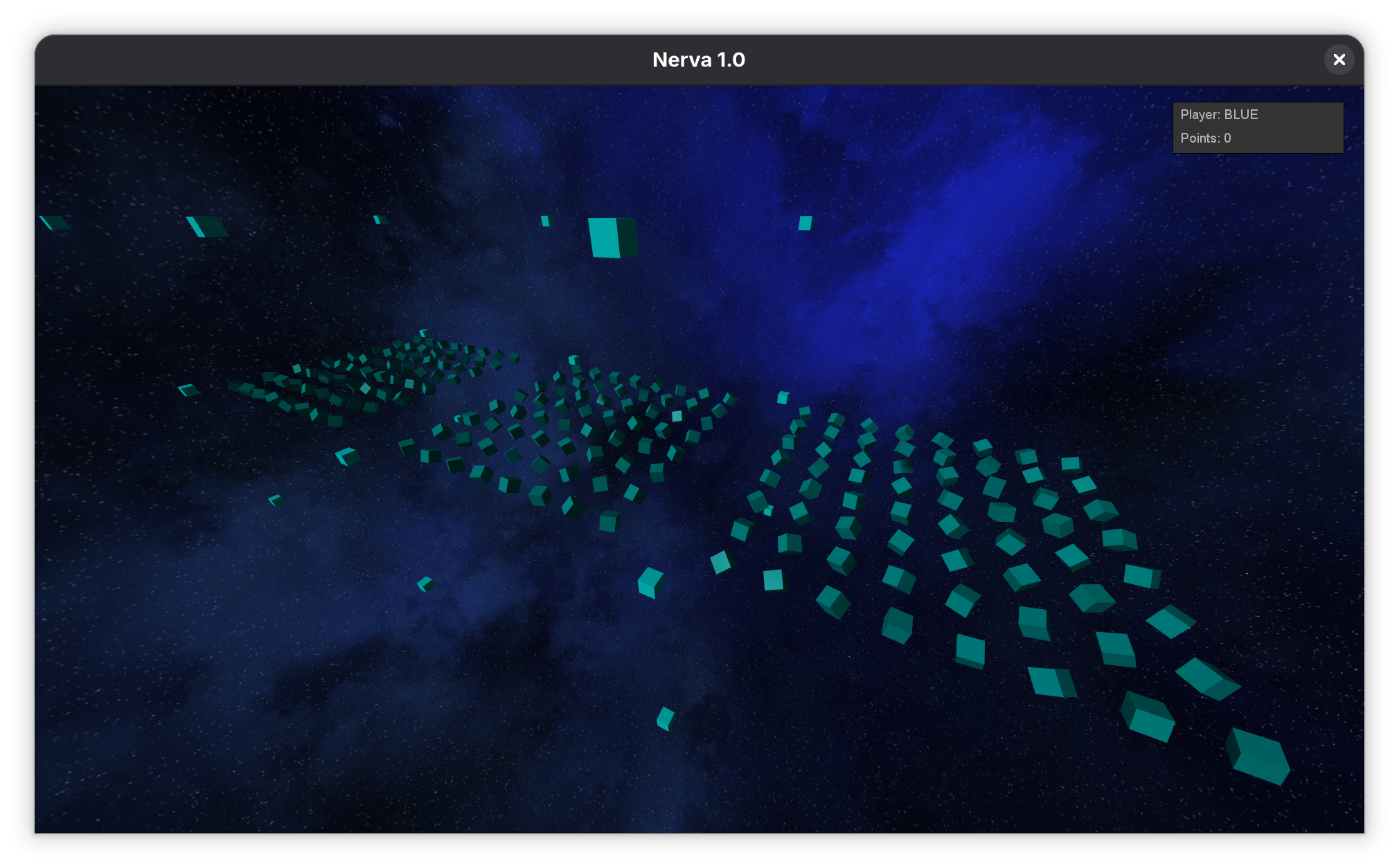The width and height of the screenshot is (1399, 868).
Task: Close the Nerva 1.0 window
Action: pos(1339,60)
